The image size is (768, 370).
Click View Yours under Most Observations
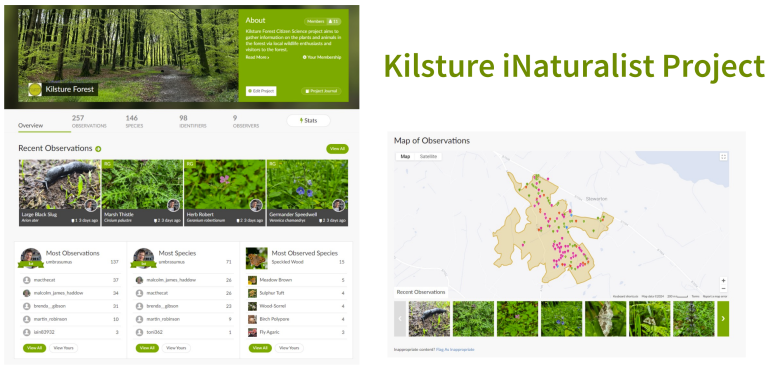click(x=63, y=348)
